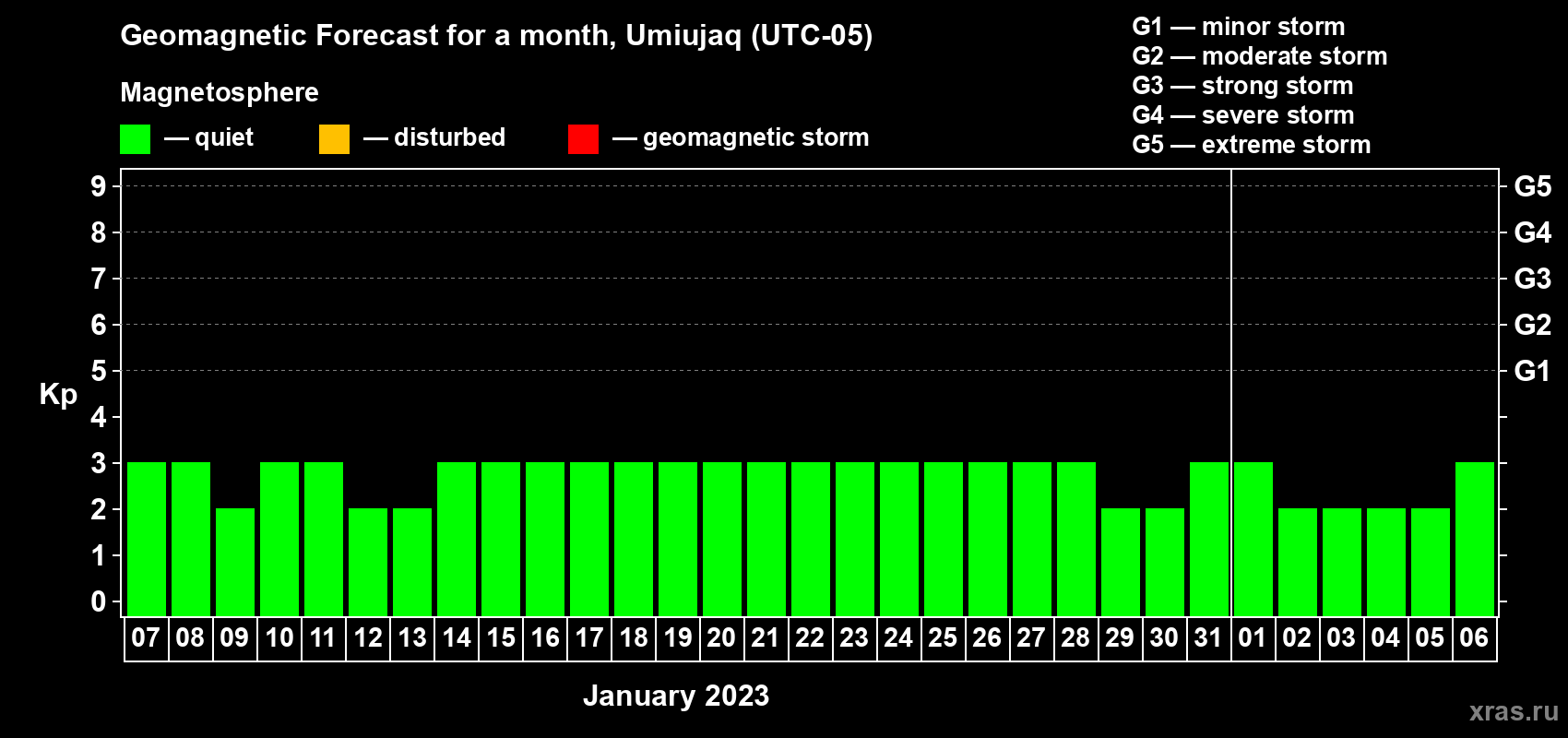Click the 'G4 — severe storm' legend line
1568x738 pixels.
(x=1243, y=115)
